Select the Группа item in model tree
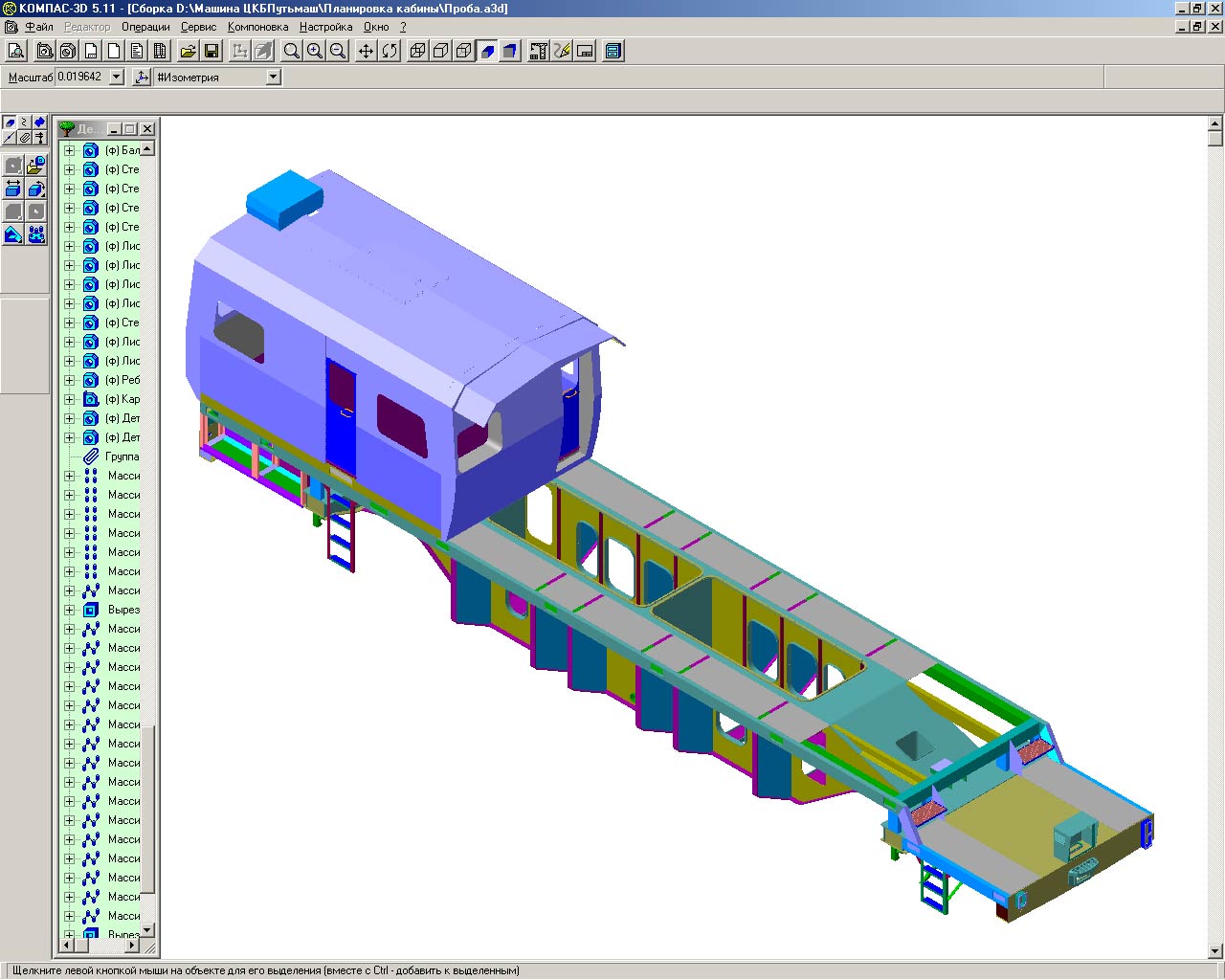 coord(122,457)
